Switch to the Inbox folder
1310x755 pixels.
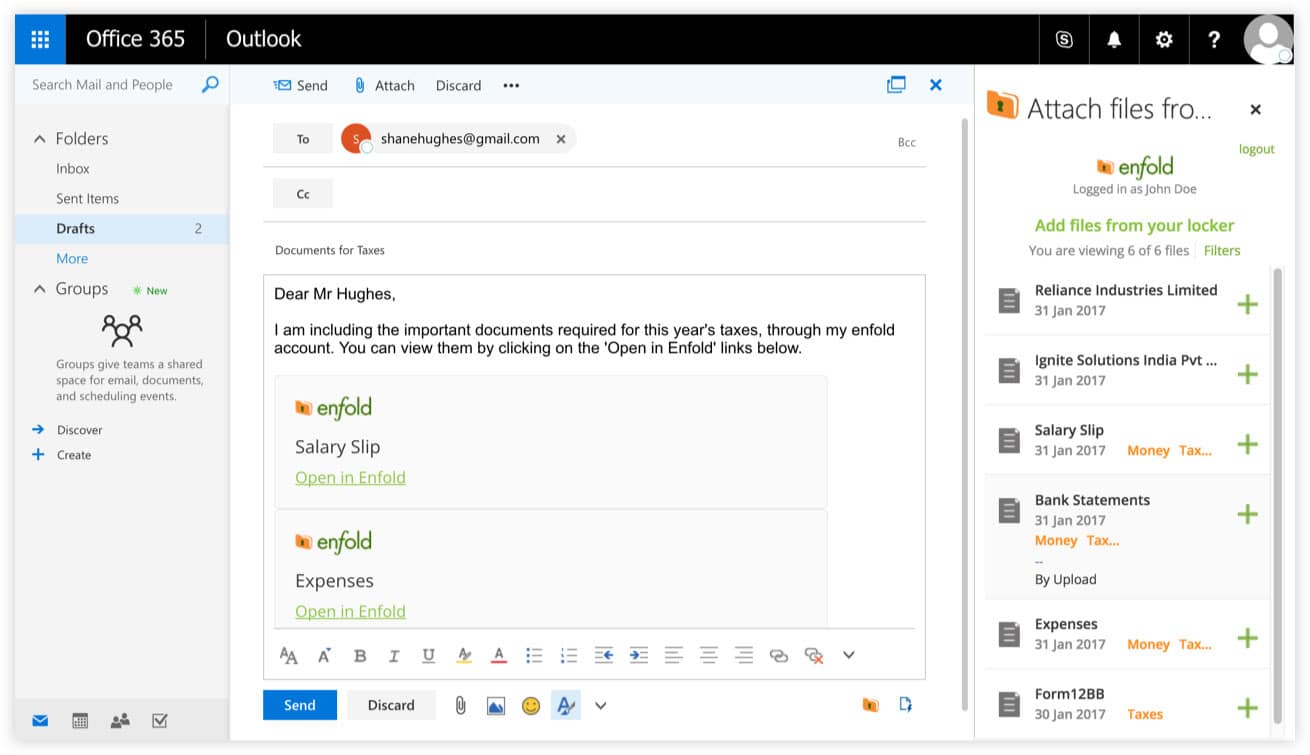(72, 168)
